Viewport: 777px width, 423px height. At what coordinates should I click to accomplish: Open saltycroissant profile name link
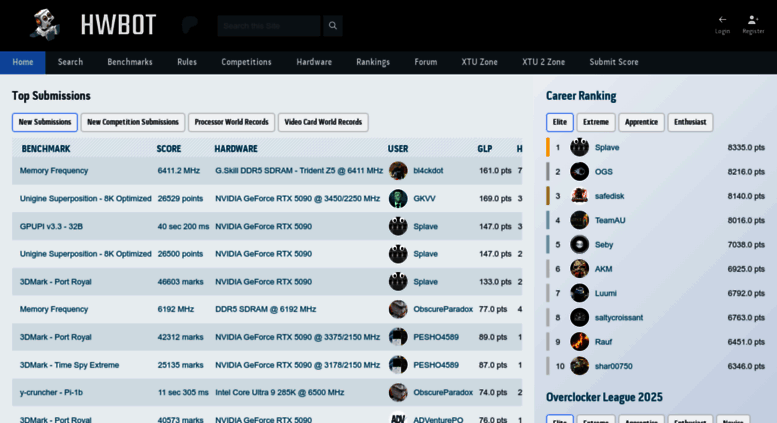point(618,317)
